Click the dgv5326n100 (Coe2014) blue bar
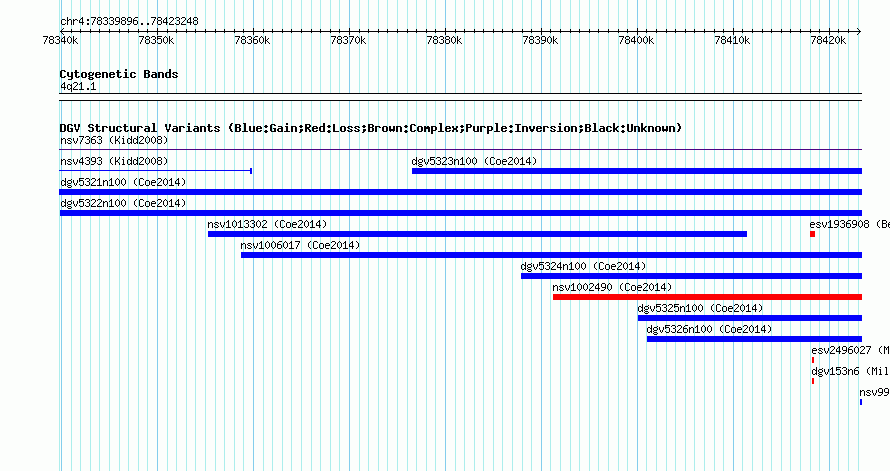 (754, 339)
